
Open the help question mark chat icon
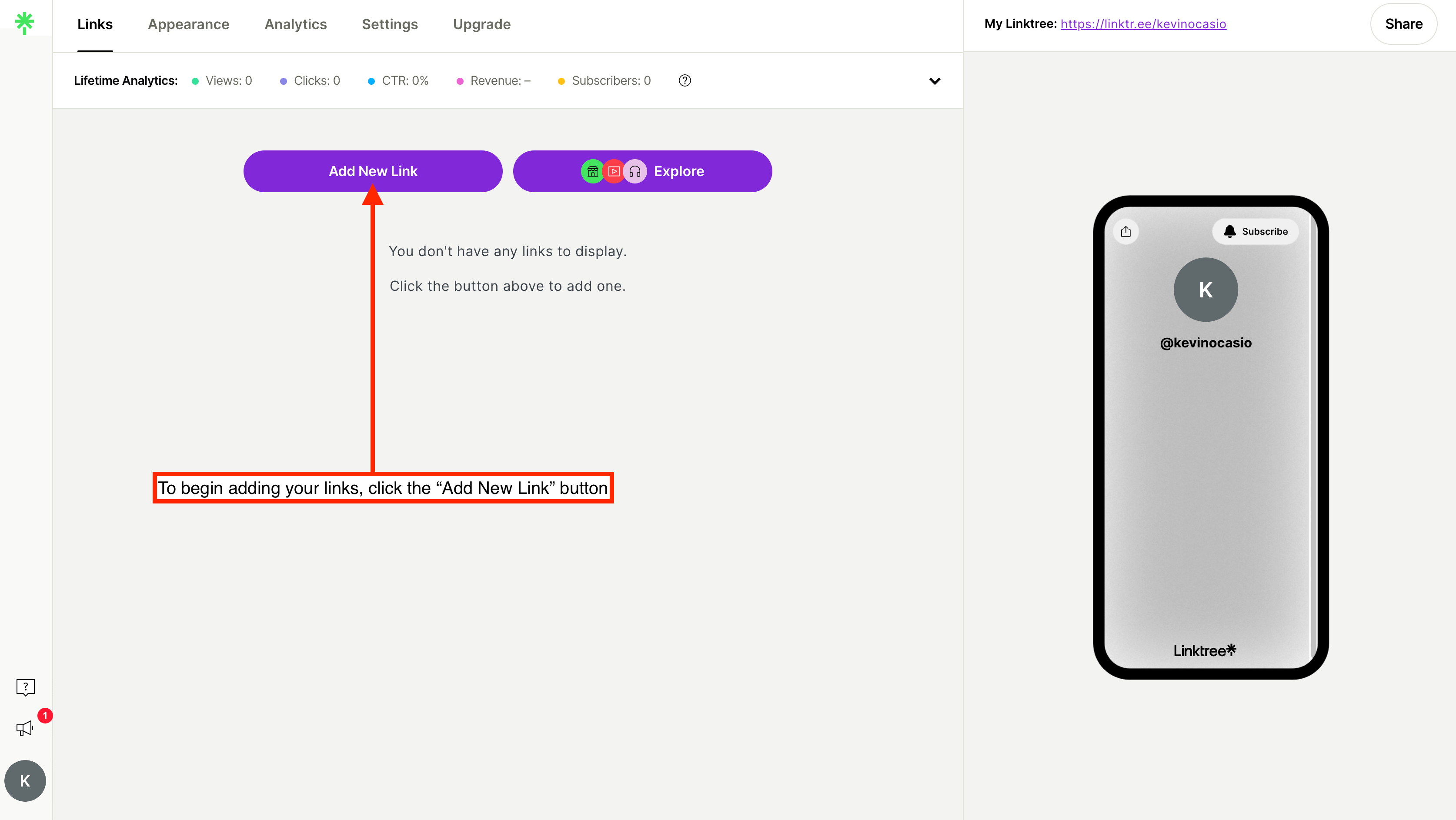[x=25, y=687]
